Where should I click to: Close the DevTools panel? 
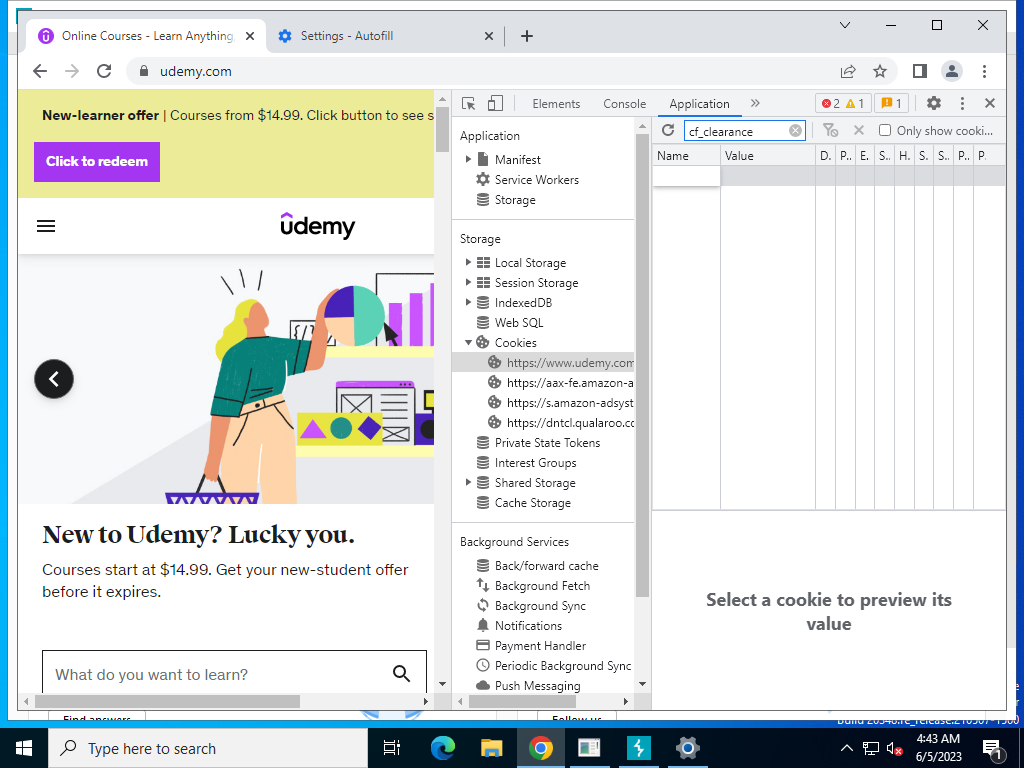click(989, 103)
